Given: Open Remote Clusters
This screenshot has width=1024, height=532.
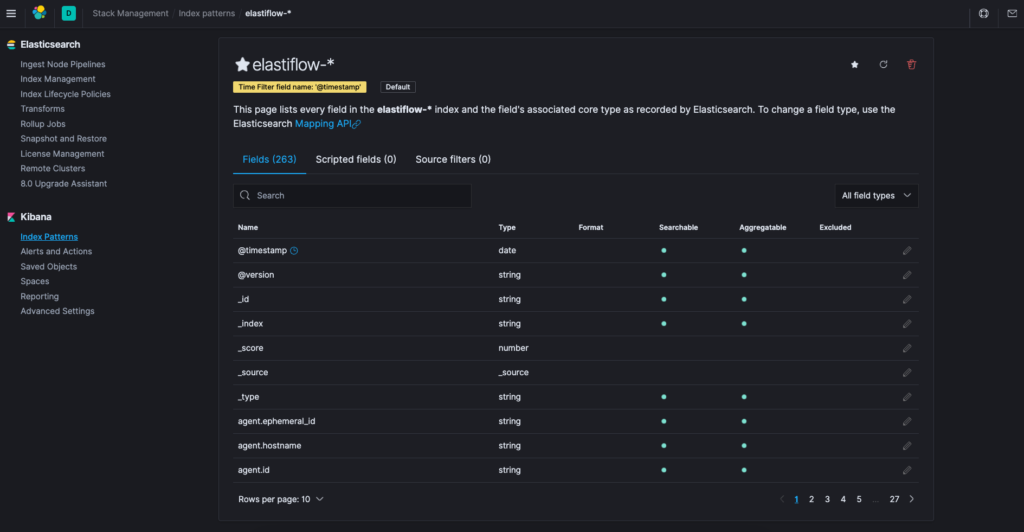Looking at the screenshot, I should [x=52, y=168].
